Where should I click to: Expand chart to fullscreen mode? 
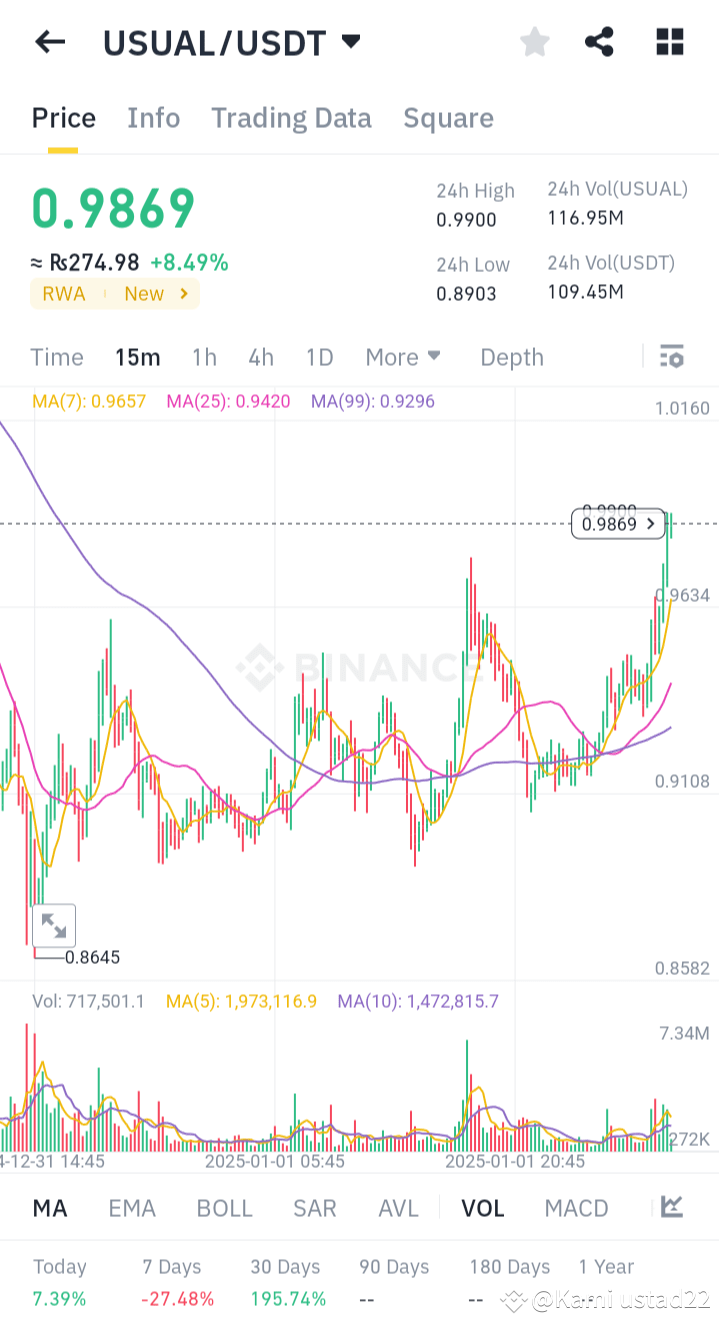click(53, 925)
